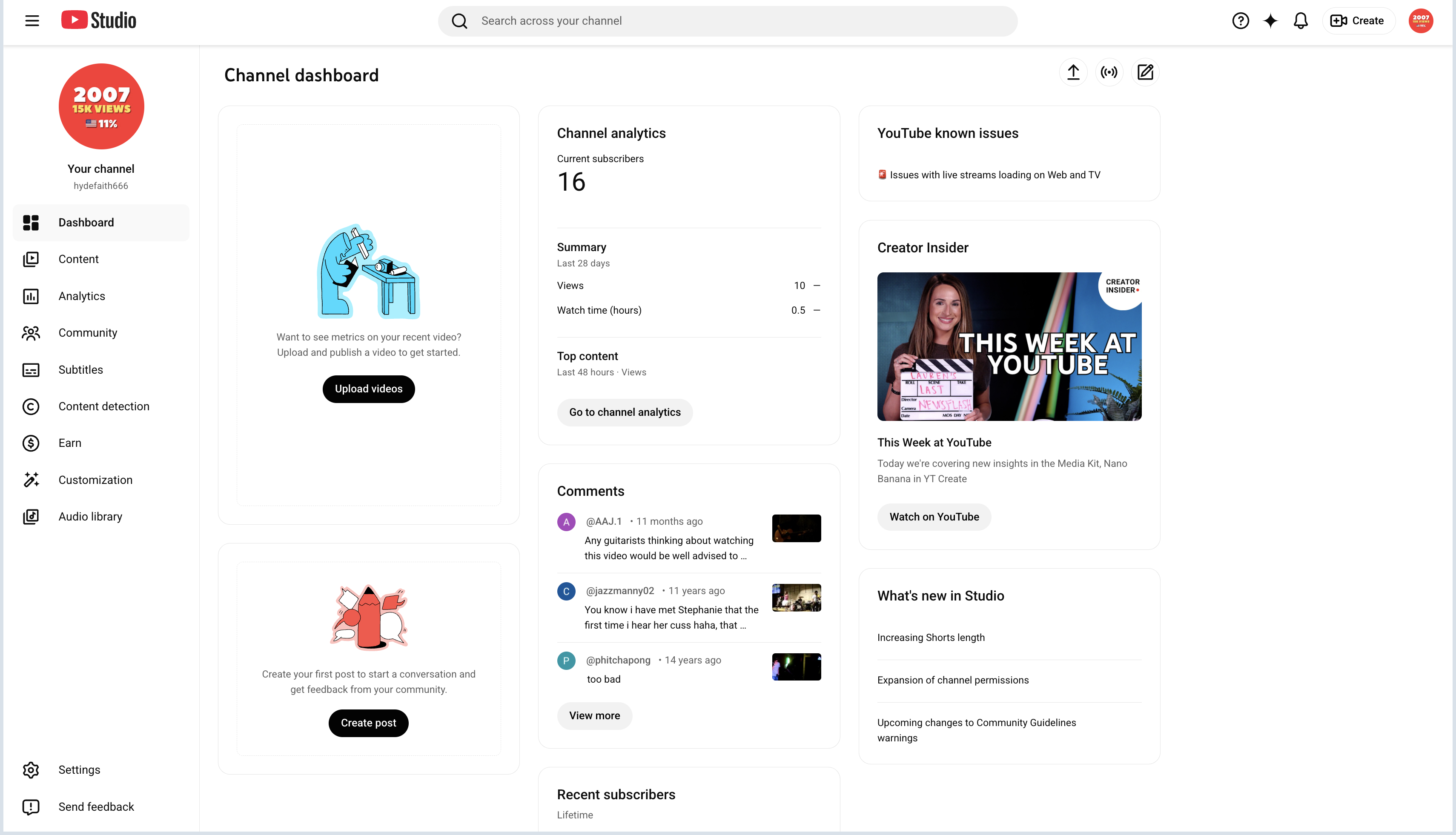The width and height of the screenshot is (1456, 835).
Task: Open Dashboard in the sidebar
Action: 101,223
